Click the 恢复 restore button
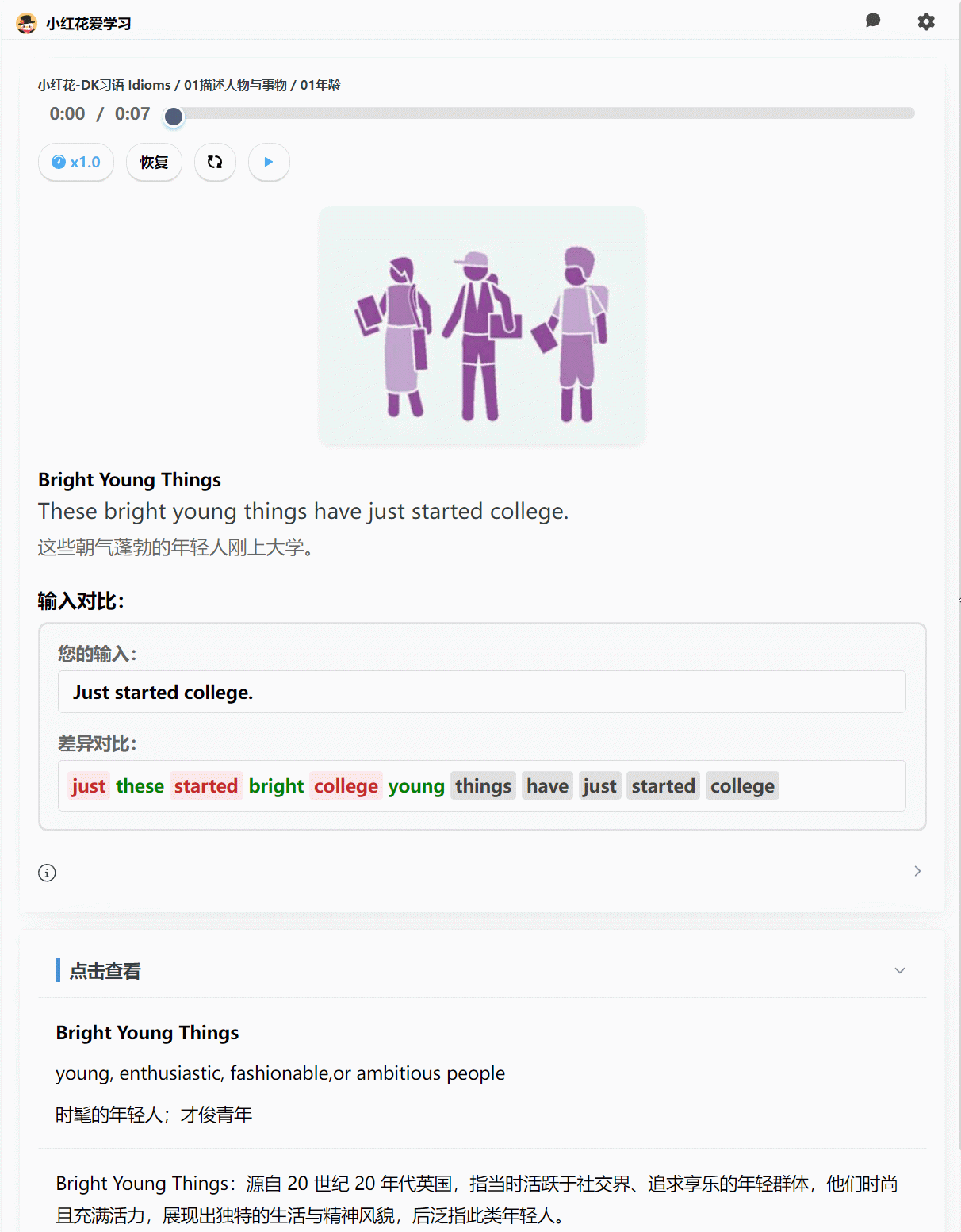Viewport: 961px width, 1232px height. [x=154, y=162]
